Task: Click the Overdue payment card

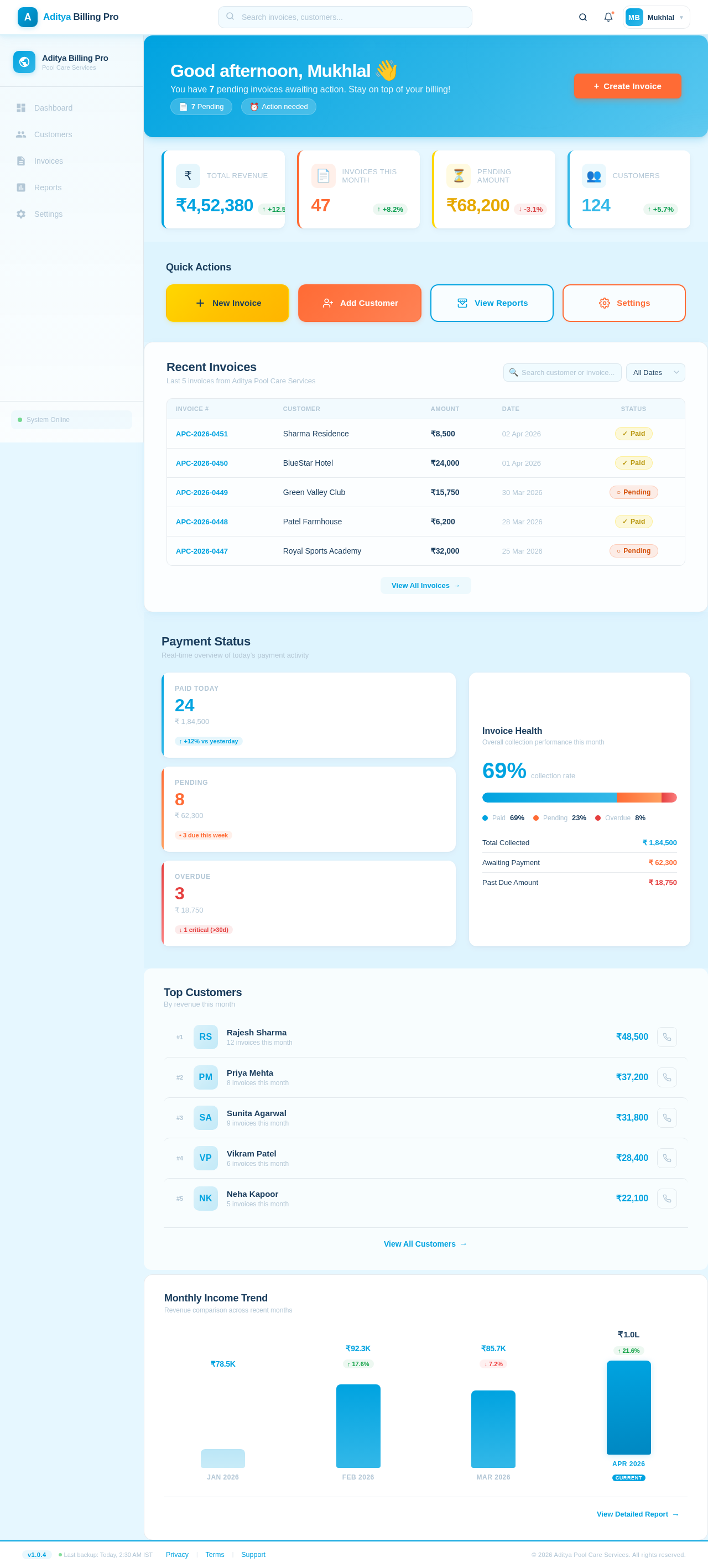Action: coord(308,903)
